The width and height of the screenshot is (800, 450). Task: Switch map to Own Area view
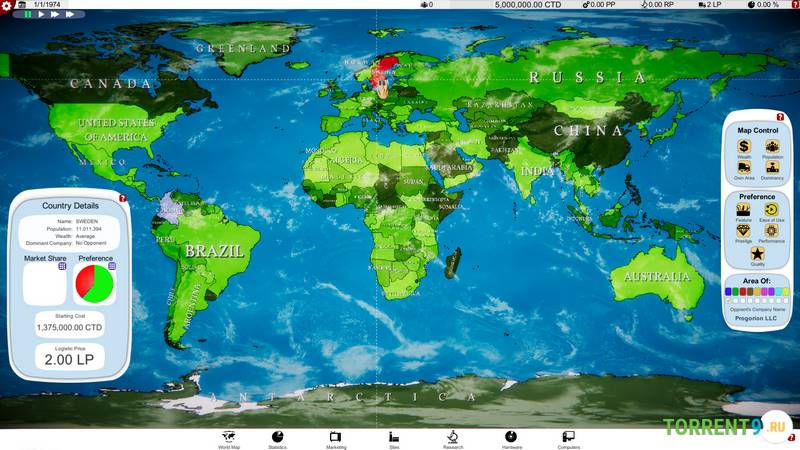[x=744, y=168]
